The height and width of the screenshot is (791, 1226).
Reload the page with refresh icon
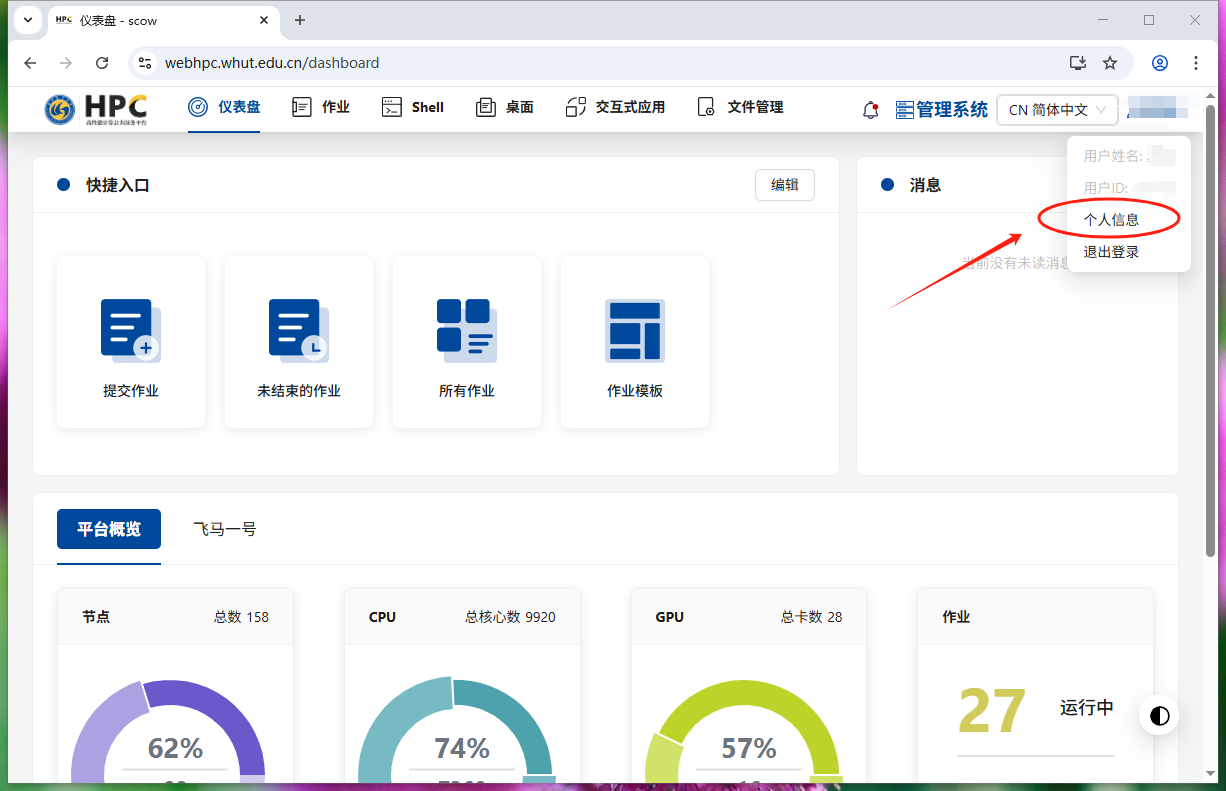point(102,63)
